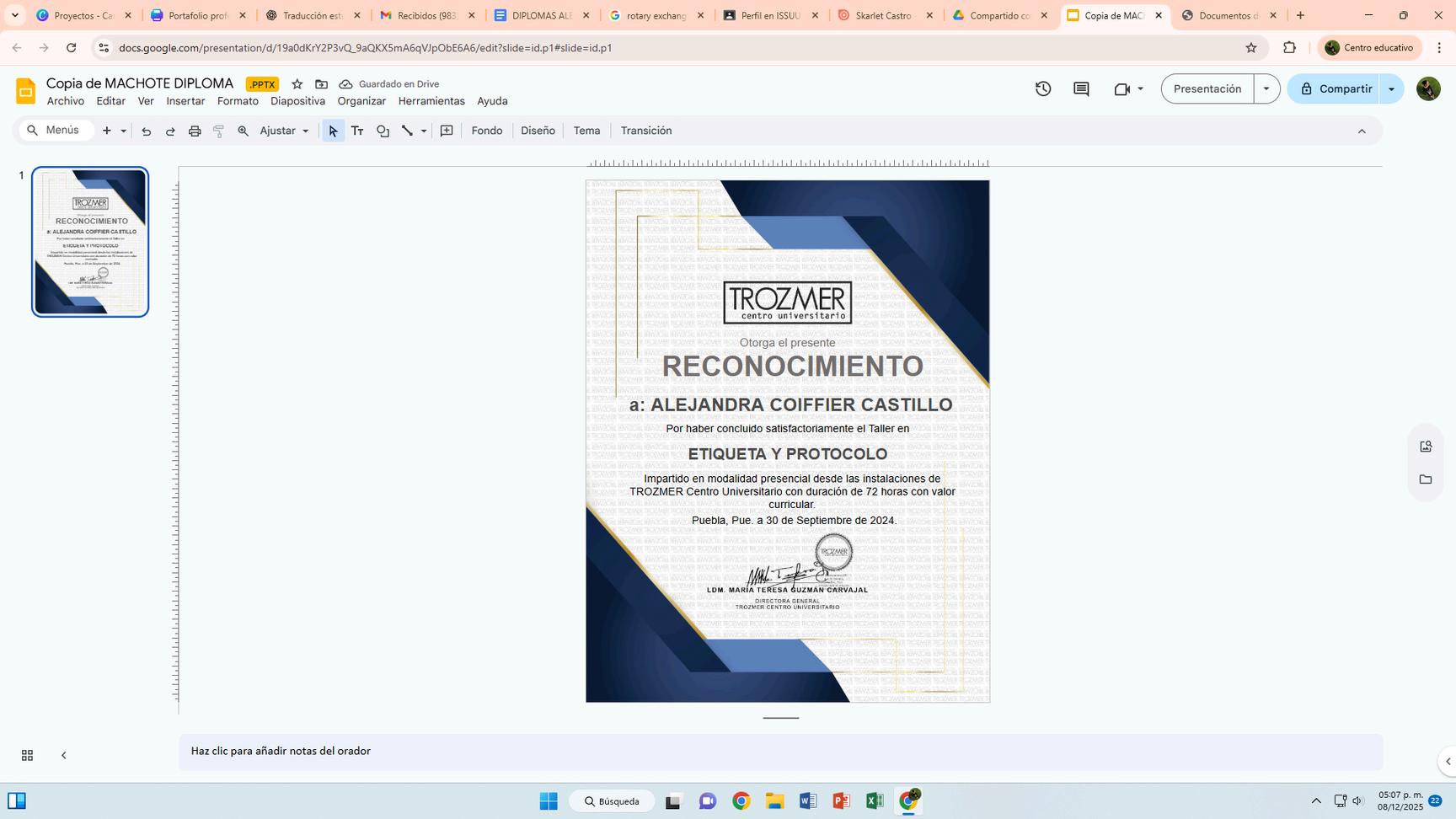Select the Shape insert tool

click(x=383, y=131)
